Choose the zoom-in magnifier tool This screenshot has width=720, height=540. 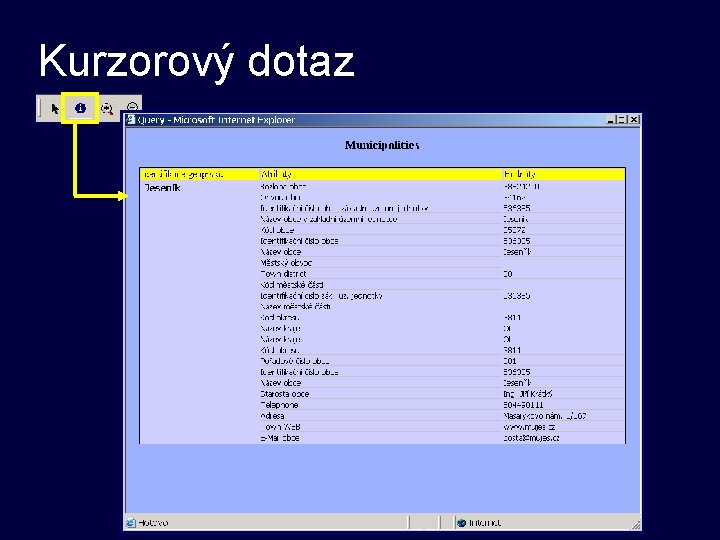click(x=107, y=109)
